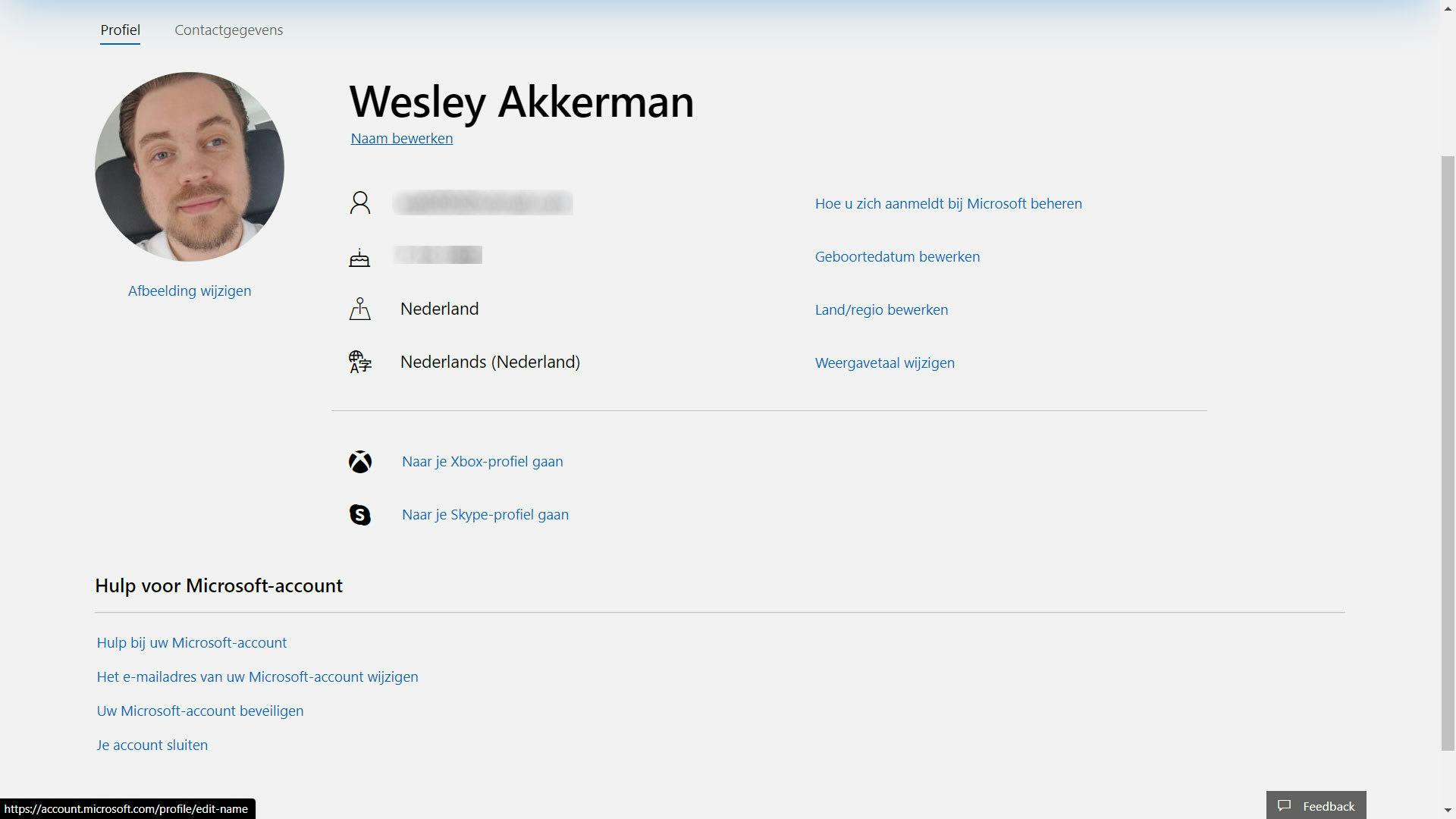Click the country/region map pin icon
This screenshot has width=1456, height=819.
click(360, 309)
